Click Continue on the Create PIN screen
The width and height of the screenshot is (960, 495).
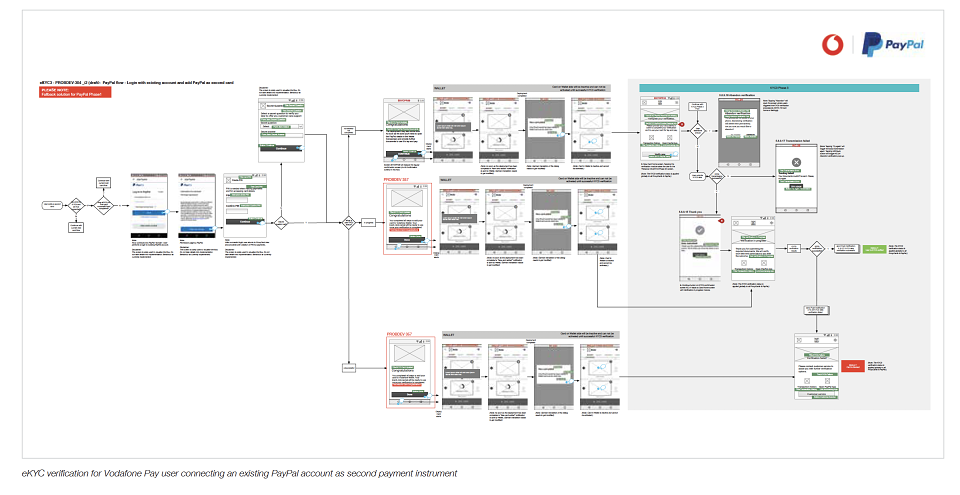coord(244,221)
